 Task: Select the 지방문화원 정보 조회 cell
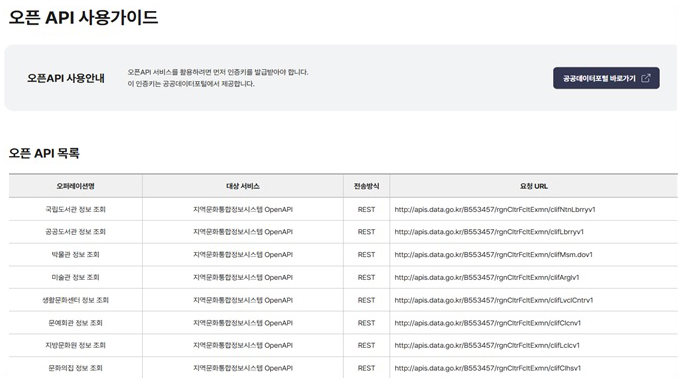pos(75,345)
